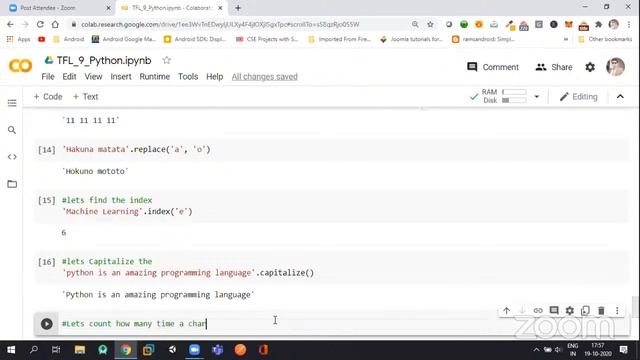The height and width of the screenshot is (360, 640).
Task: Open a new browser tab
Action: coord(238,8)
